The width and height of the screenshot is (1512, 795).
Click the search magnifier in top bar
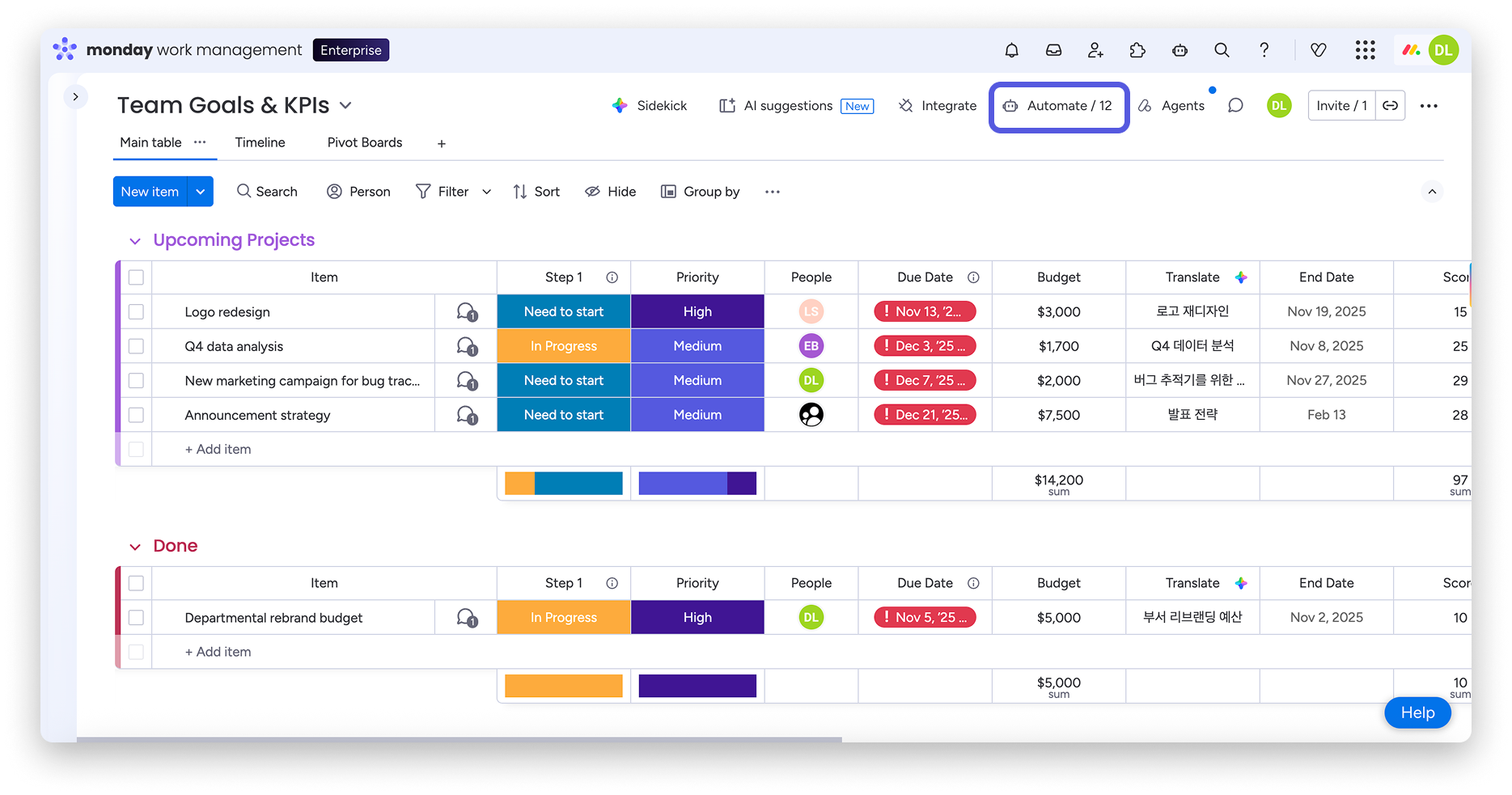coord(1222,50)
